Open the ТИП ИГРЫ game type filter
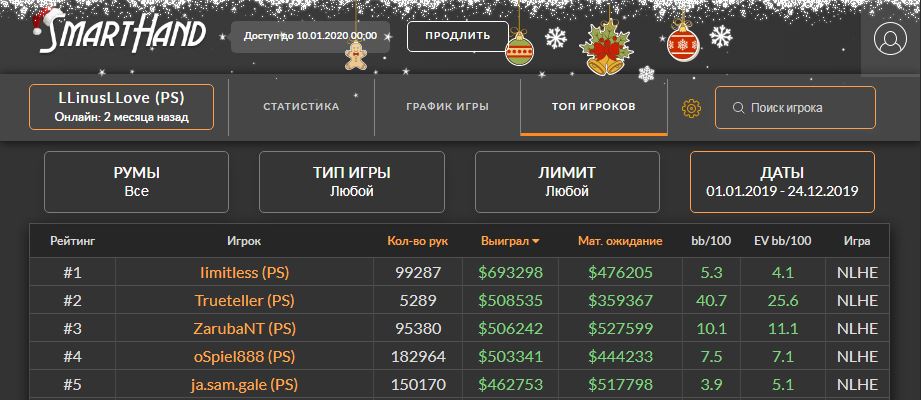 (351, 182)
